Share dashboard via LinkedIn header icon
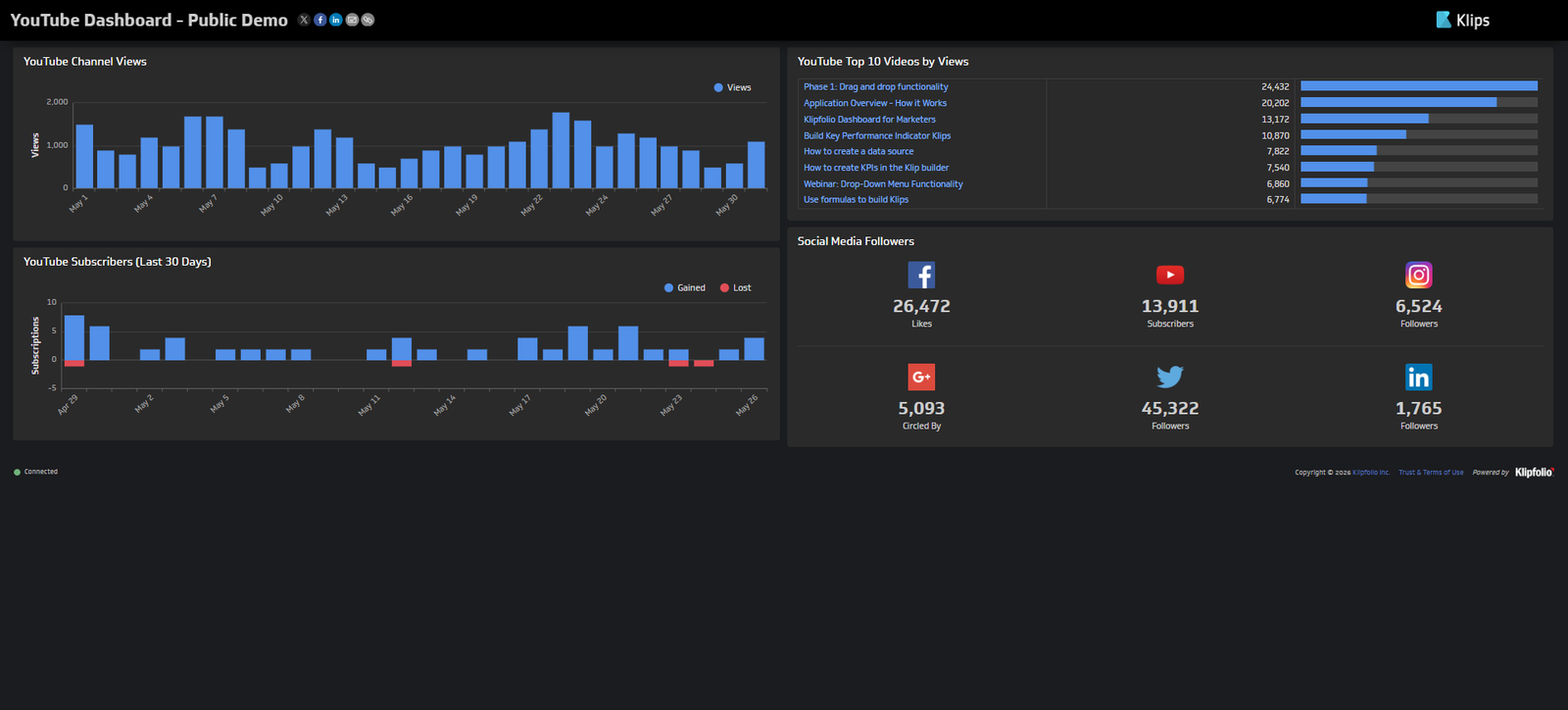The width and height of the screenshot is (1568, 710). pyautogui.click(x=336, y=20)
